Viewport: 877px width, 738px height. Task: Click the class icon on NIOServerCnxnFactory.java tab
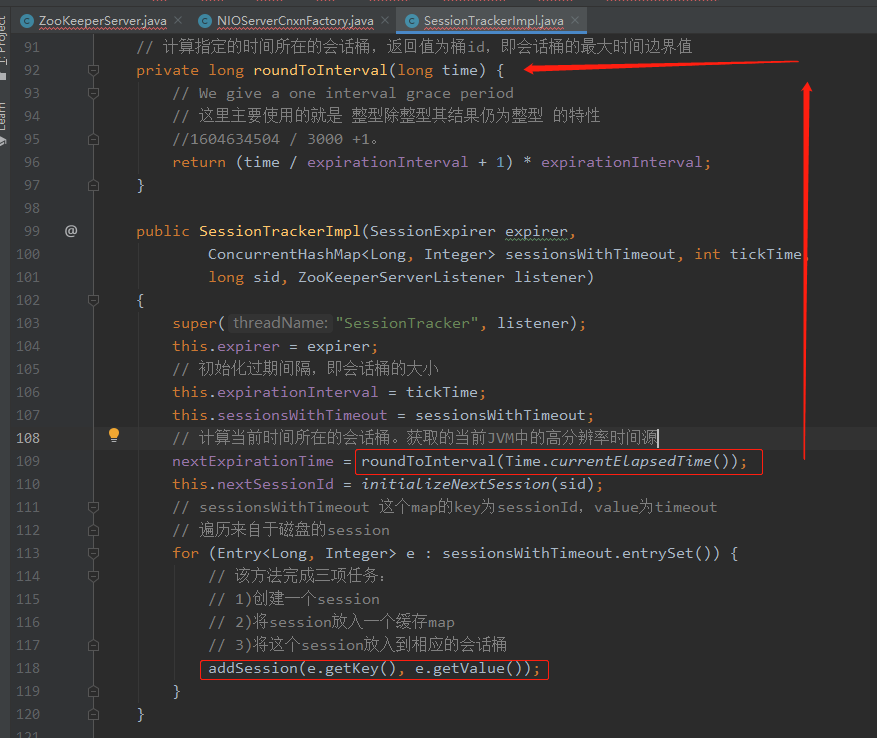pyautogui.click(x=205, y=21)
